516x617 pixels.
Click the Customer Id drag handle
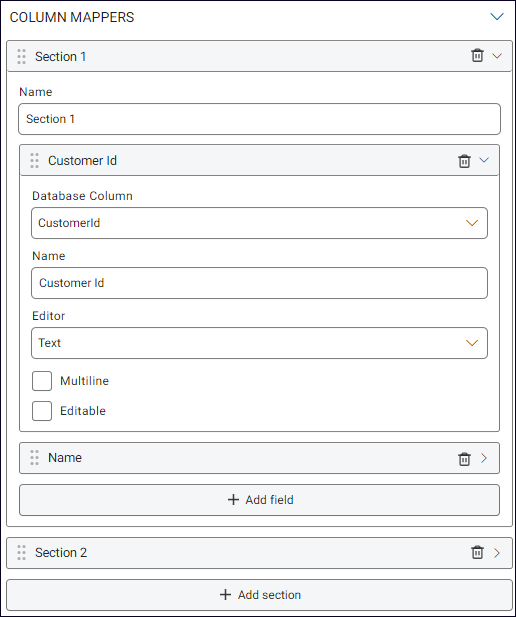(35, 161)
